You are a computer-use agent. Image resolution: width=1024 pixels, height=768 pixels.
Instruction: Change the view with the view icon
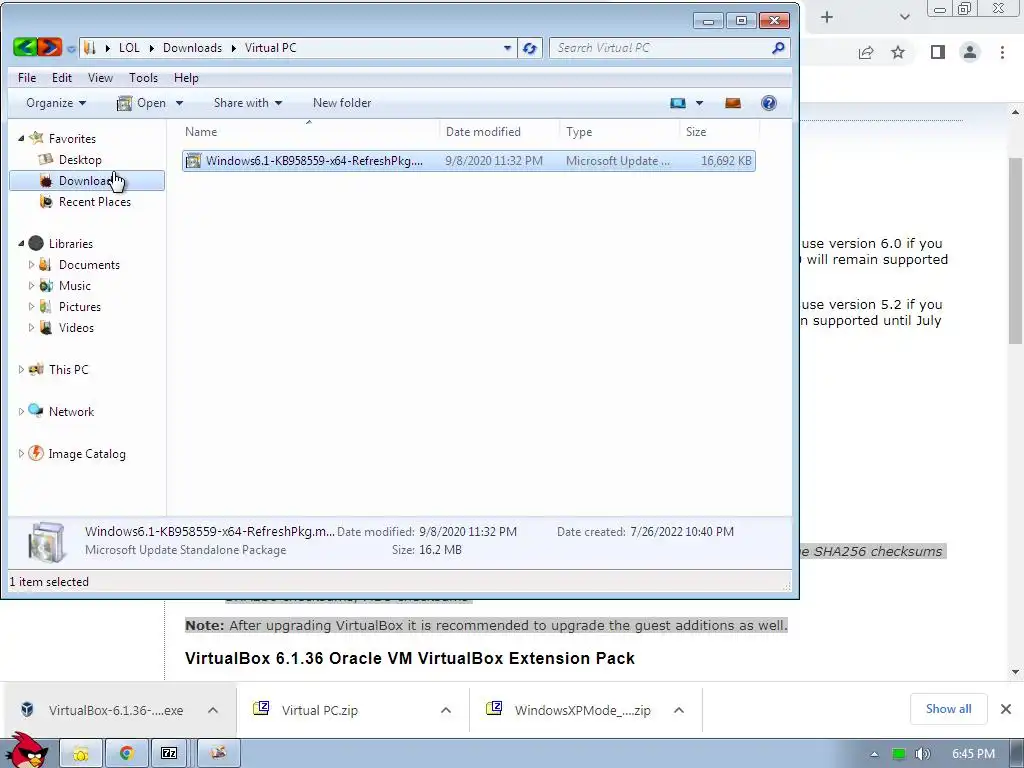coord(678,103)
